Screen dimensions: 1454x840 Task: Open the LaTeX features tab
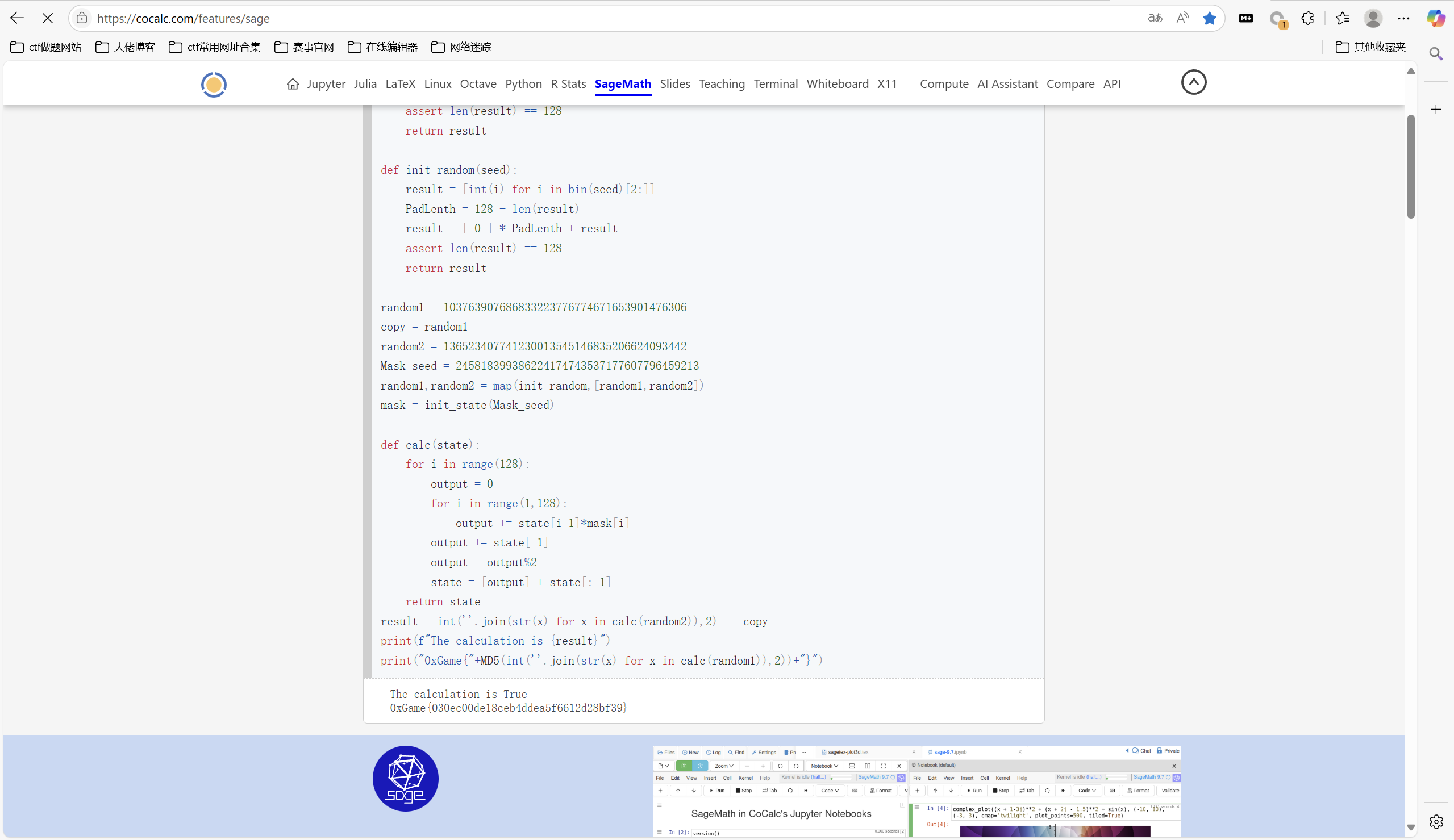[x=401, y=84]
